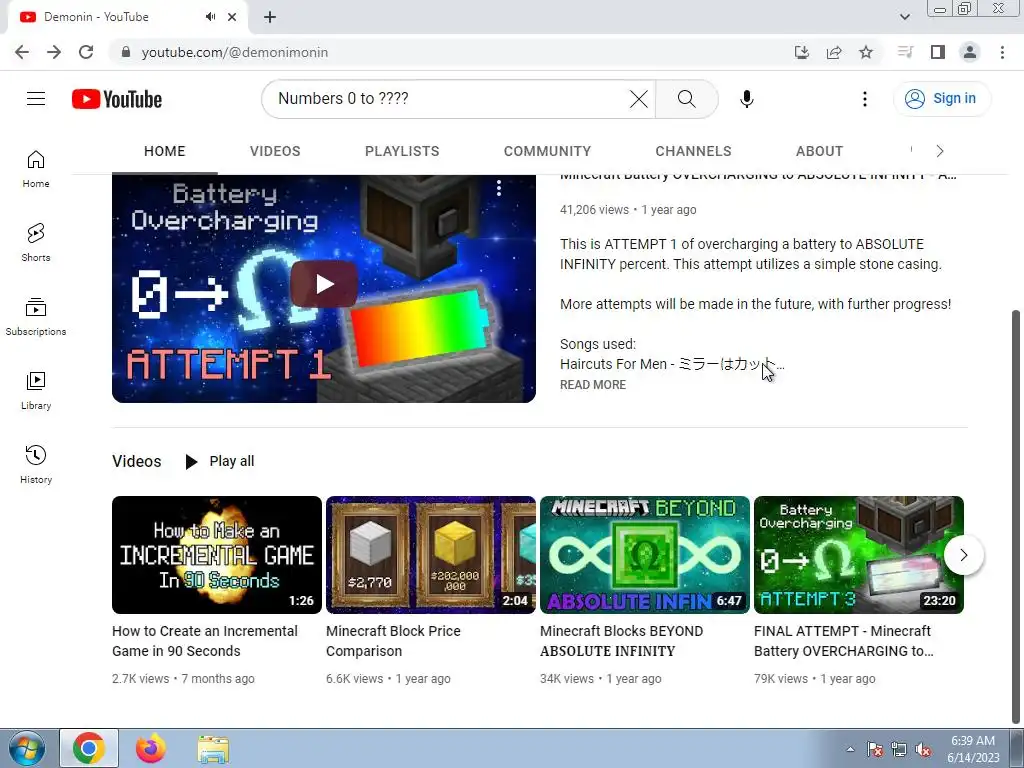Image resolution: width=1024 pixels, height=768 pixels.
Task: Reload the page
Action: coord(86,52)
